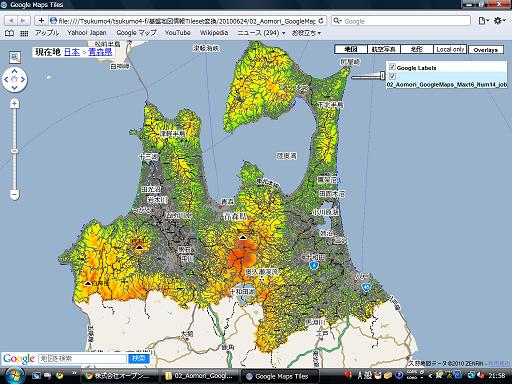
Task: Click the 津軽半島 map label
Action: tap(173, 134)
